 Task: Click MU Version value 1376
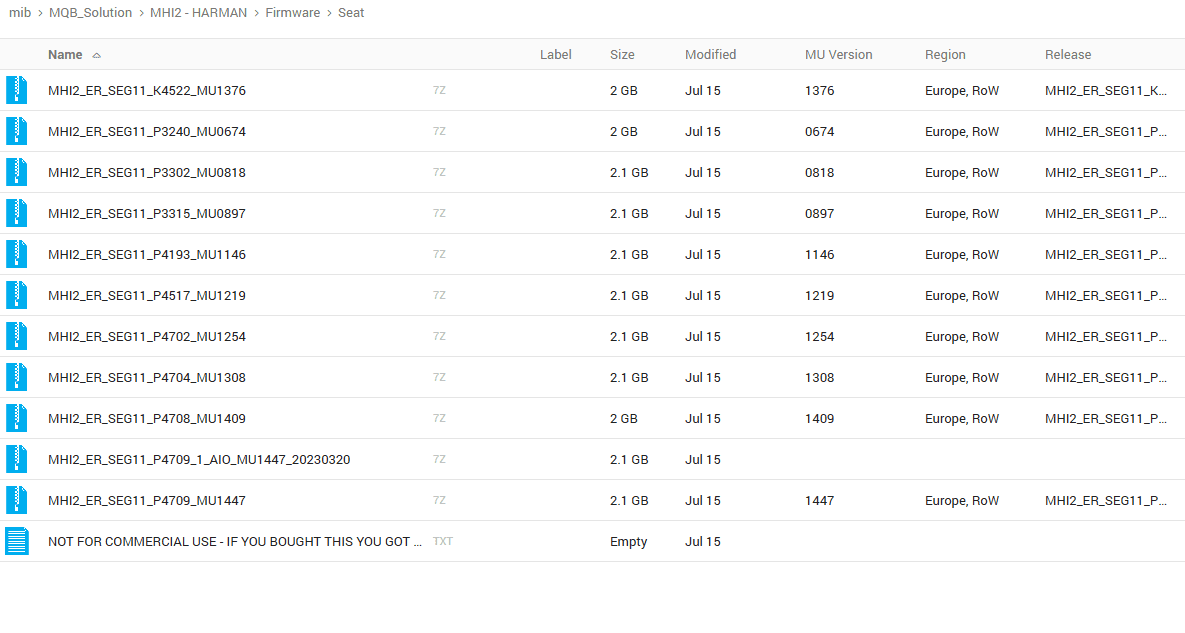pyautogui.click(x=819, y=91)
